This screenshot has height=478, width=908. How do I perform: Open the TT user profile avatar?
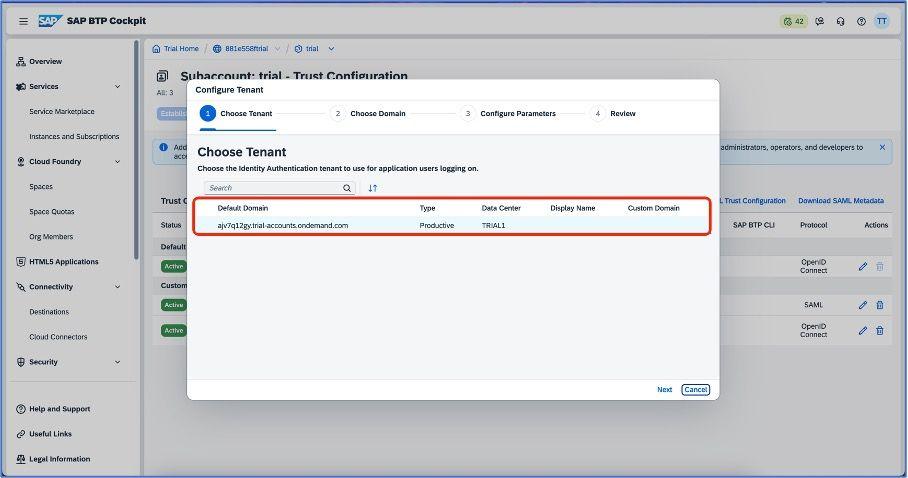click(881, 21)
